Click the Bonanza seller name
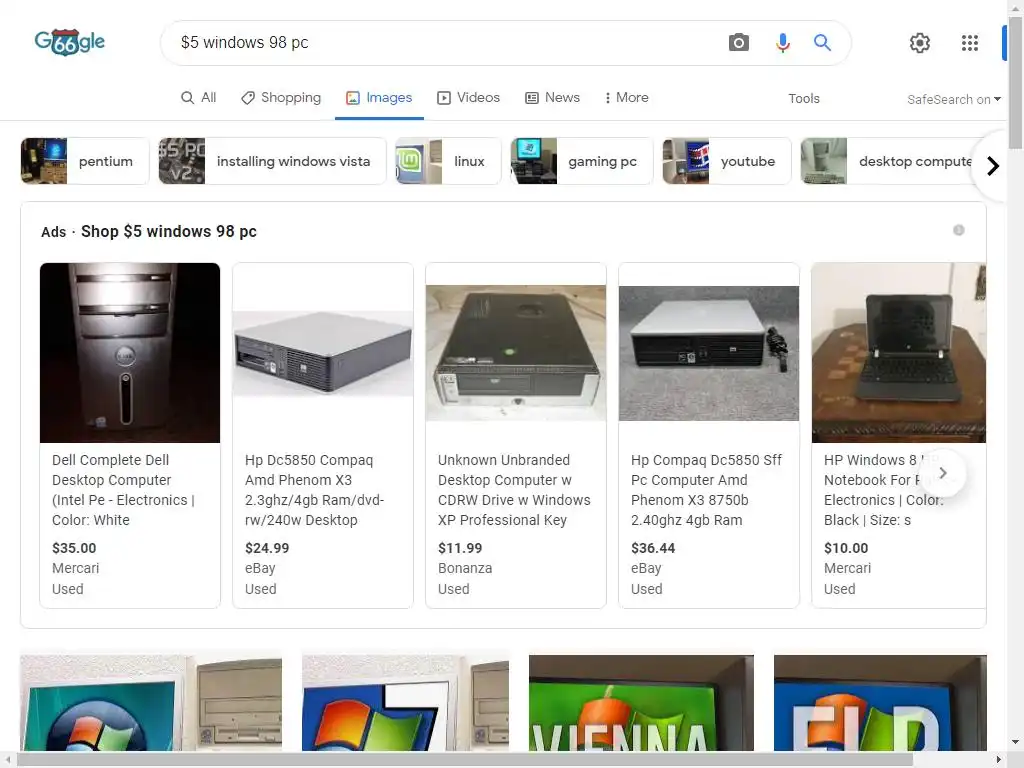This screenshot has width=1024, height=768. coord(465,568)
